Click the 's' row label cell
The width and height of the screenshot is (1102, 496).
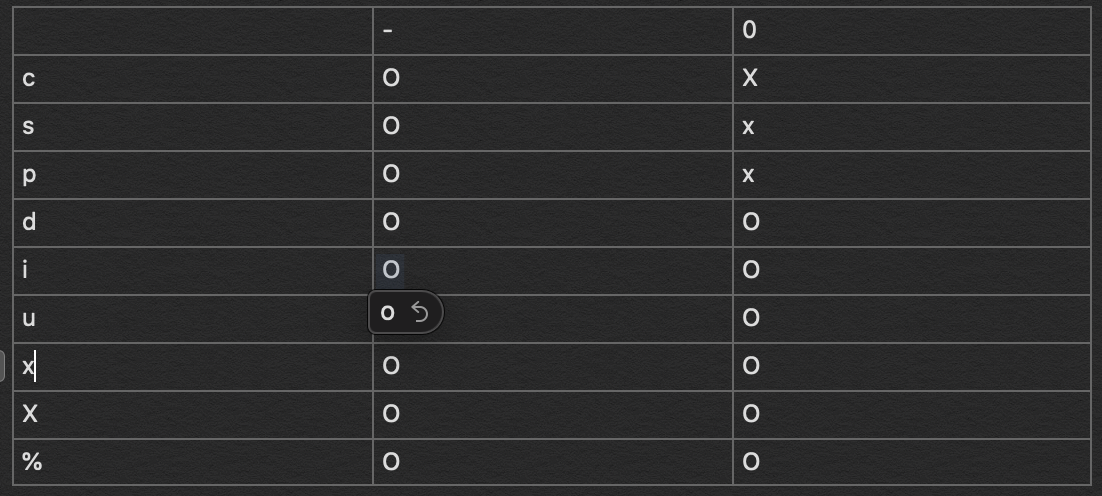pyautogui.click(x=193, y=127)
